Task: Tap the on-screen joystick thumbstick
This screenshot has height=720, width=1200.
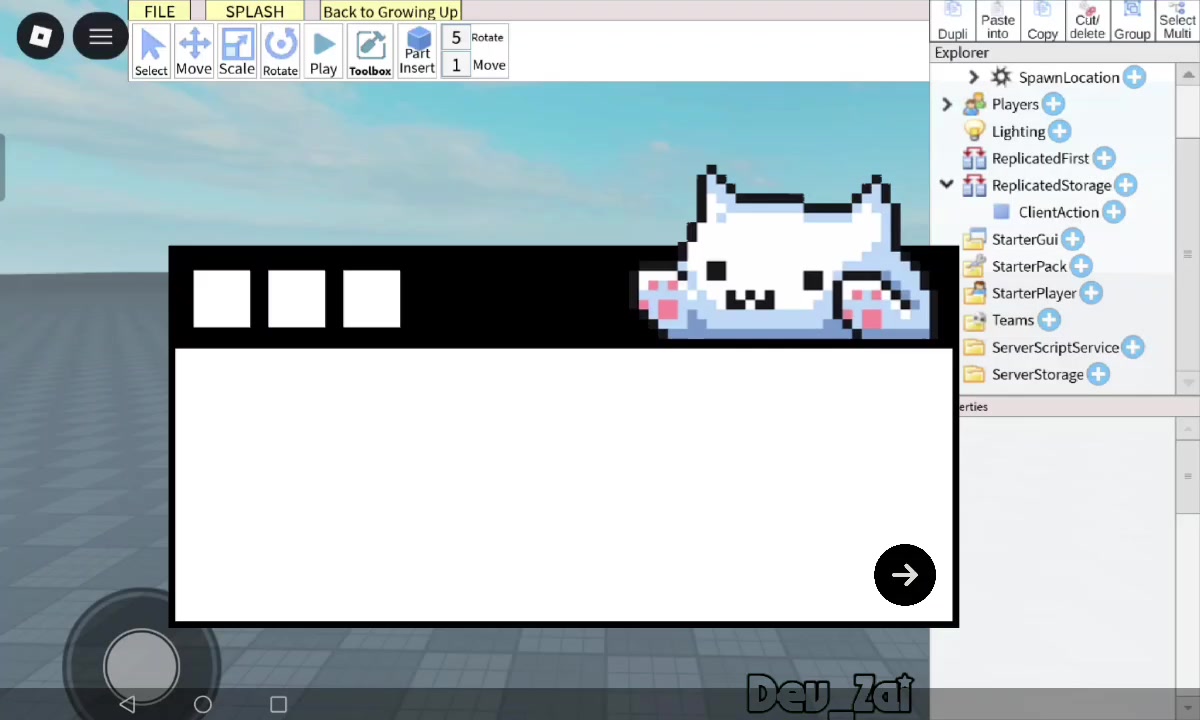Action: point(141,666)
